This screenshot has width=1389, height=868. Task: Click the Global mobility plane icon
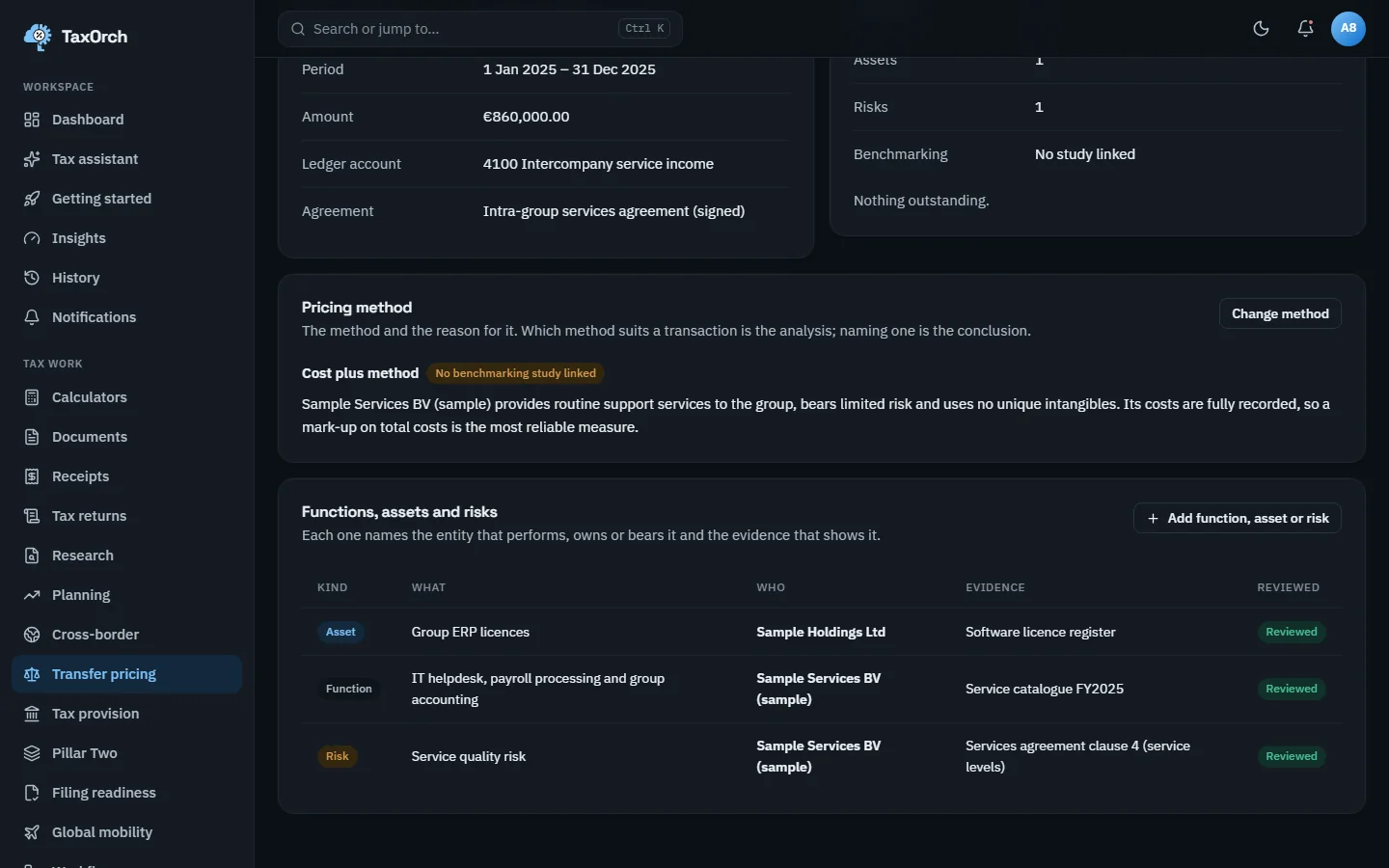coord(32,832)
